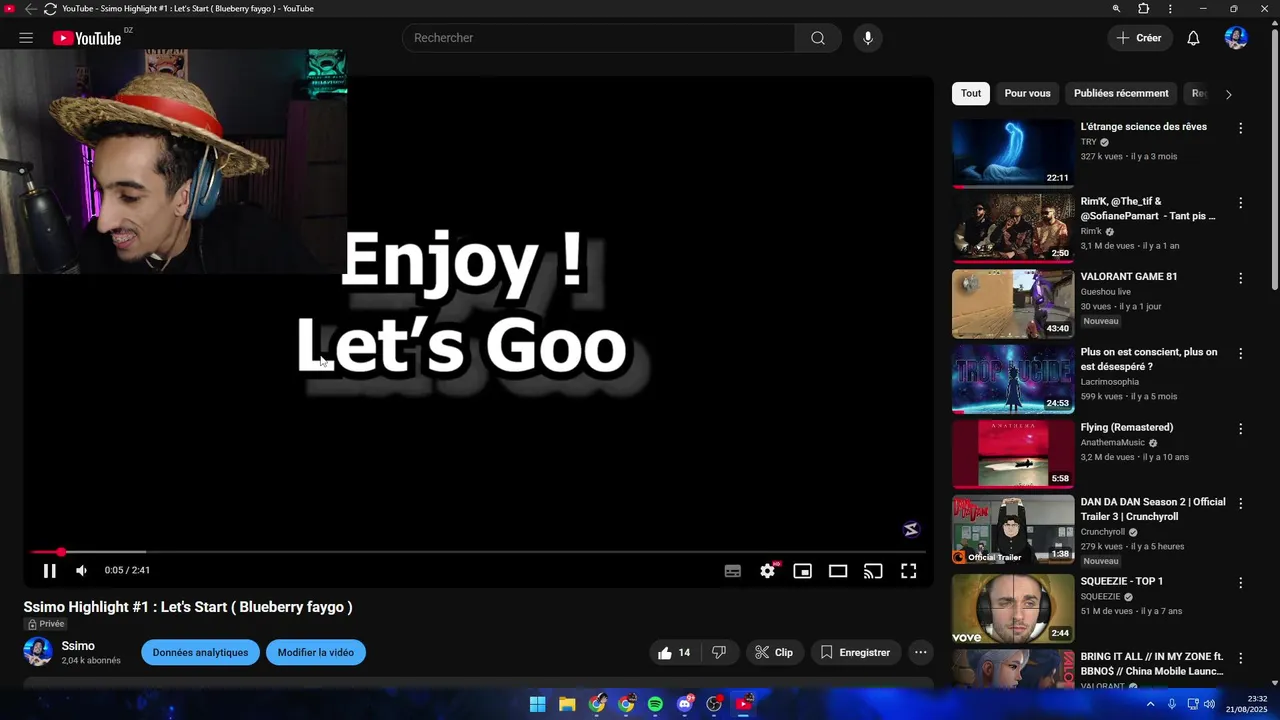
Task: Open the app three-dot menu in the title bar
Action: (x=1170, y=9)
